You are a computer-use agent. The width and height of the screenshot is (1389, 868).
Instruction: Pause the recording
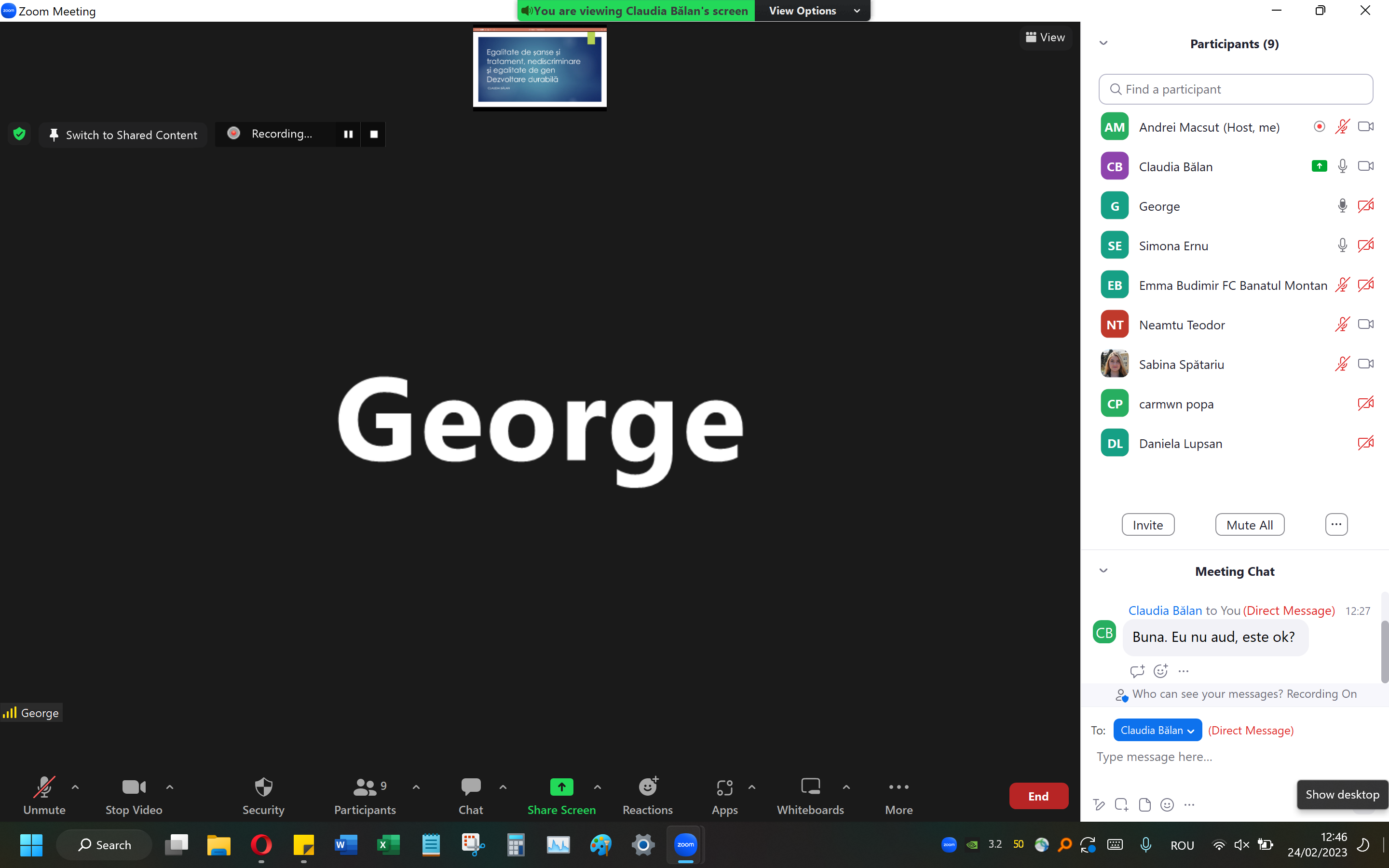point(348,134)
